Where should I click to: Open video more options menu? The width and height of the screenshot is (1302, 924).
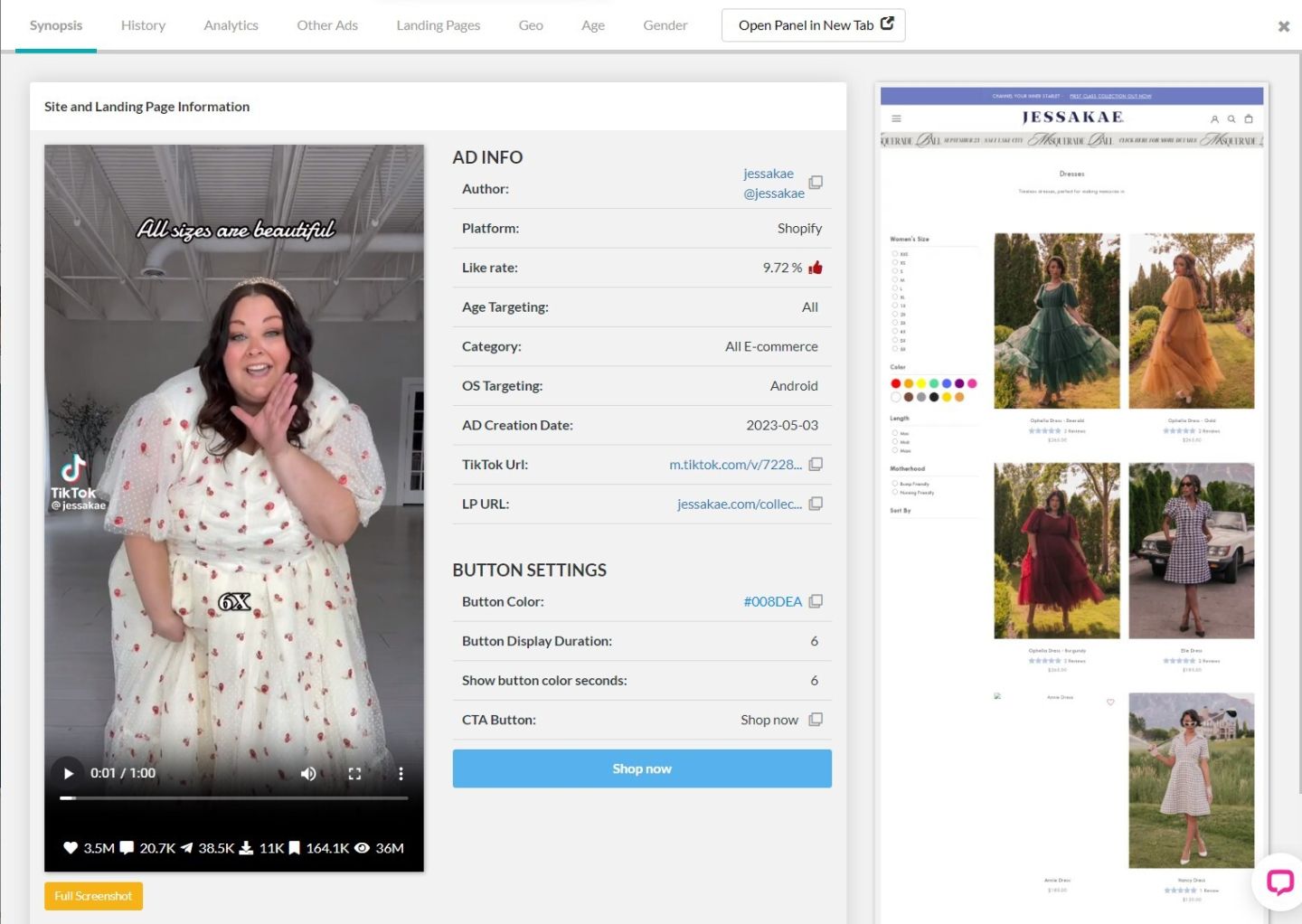click(401, 773)
